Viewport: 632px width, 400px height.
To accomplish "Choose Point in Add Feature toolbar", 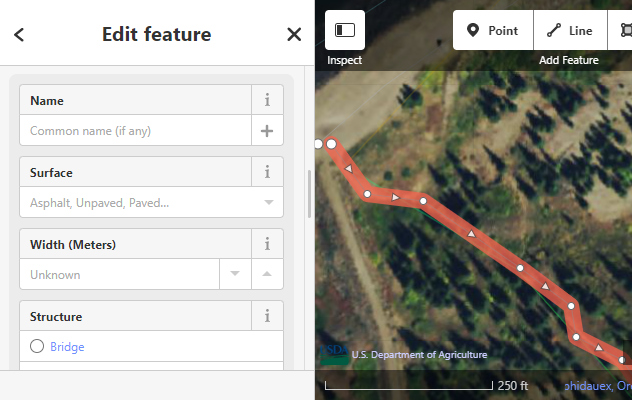I will pyautogui.click(x=493, y=30).
